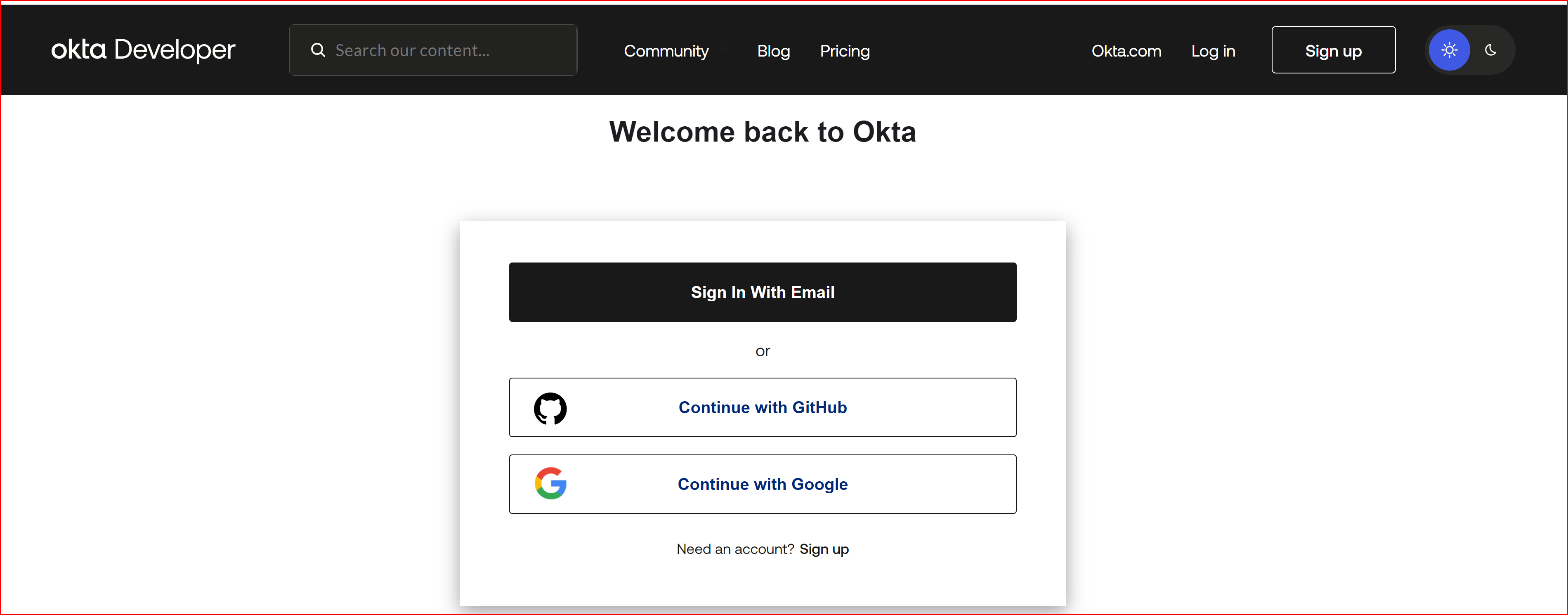Click Log in in the header

tap(1213, 51)
